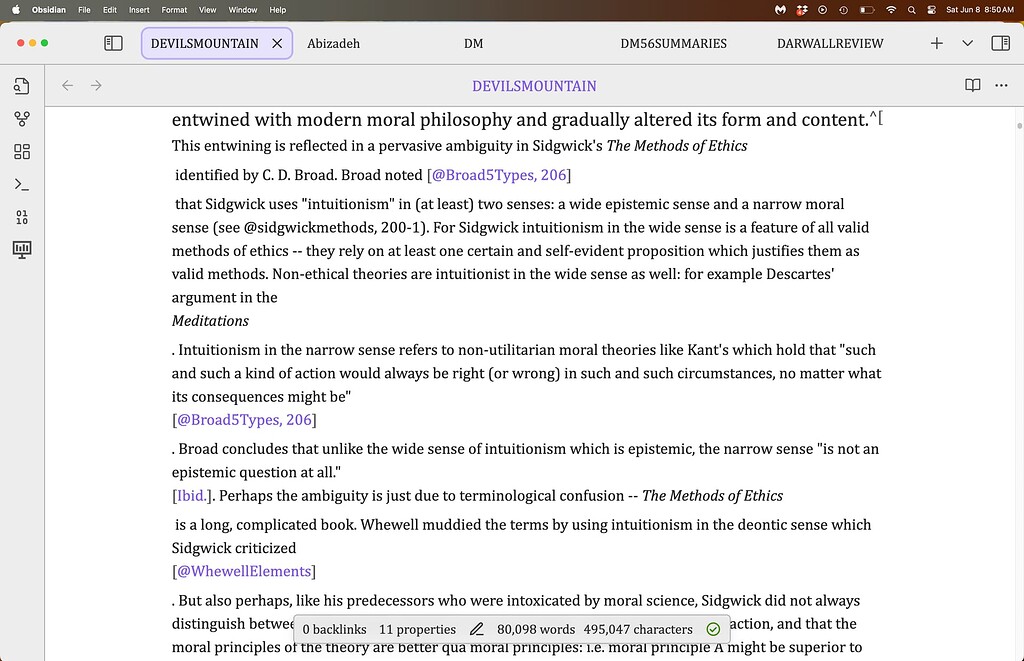The height and width of the screenshot is (661, 1024).
Task: Open the graph view from the sidebar
Action: tap(21, 118)
